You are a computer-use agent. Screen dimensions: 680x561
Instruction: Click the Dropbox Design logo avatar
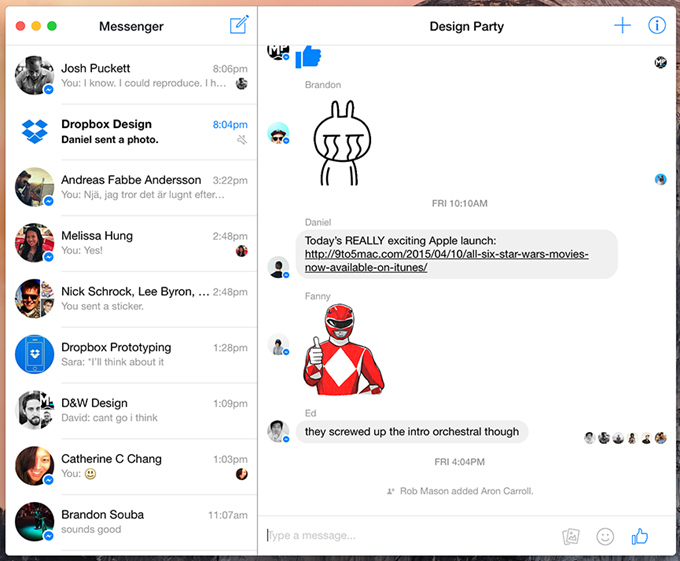coord(34,131)
